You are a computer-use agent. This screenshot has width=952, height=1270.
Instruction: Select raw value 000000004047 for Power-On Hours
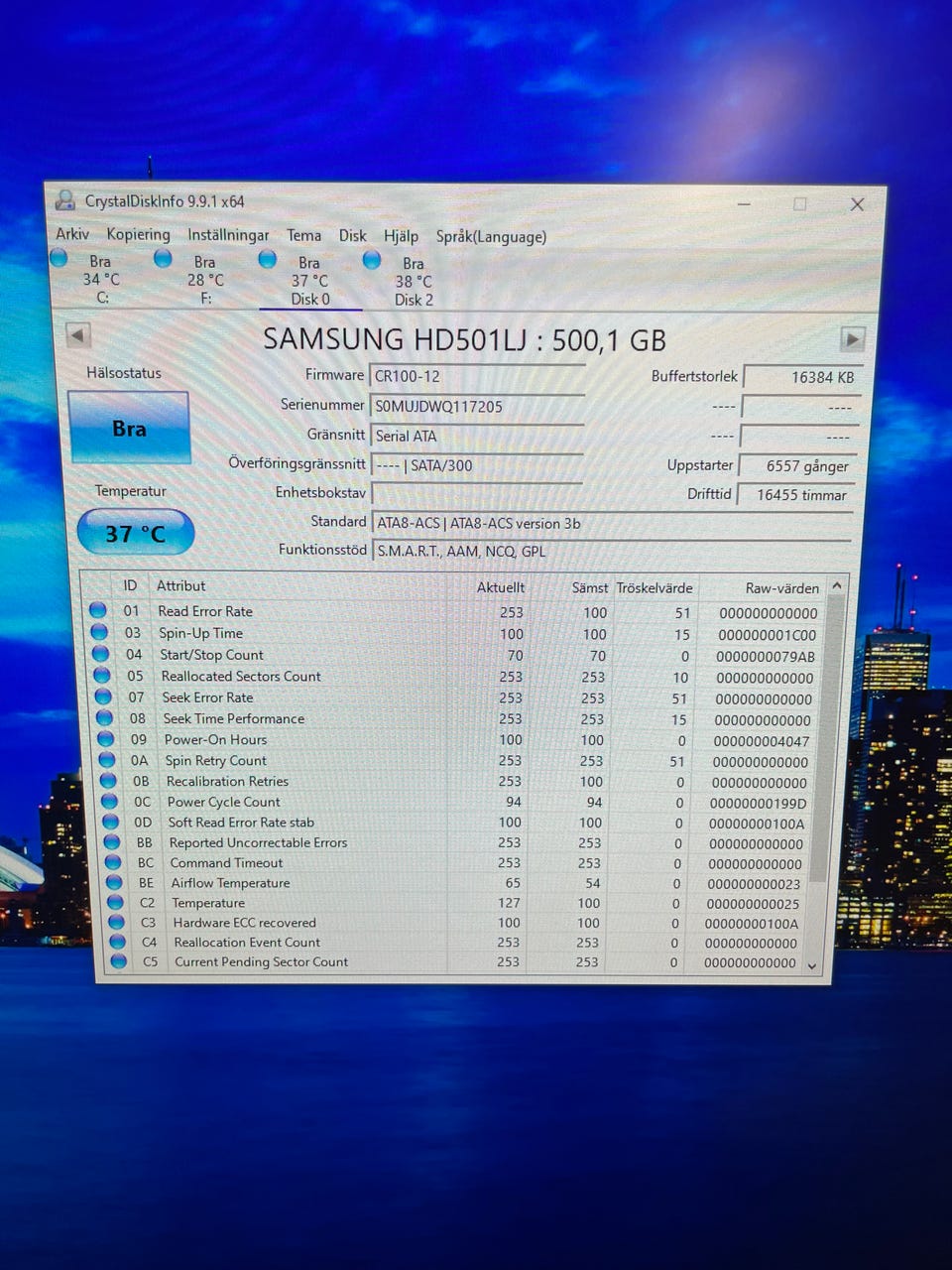pyautogui.click(x=762, y=741)
